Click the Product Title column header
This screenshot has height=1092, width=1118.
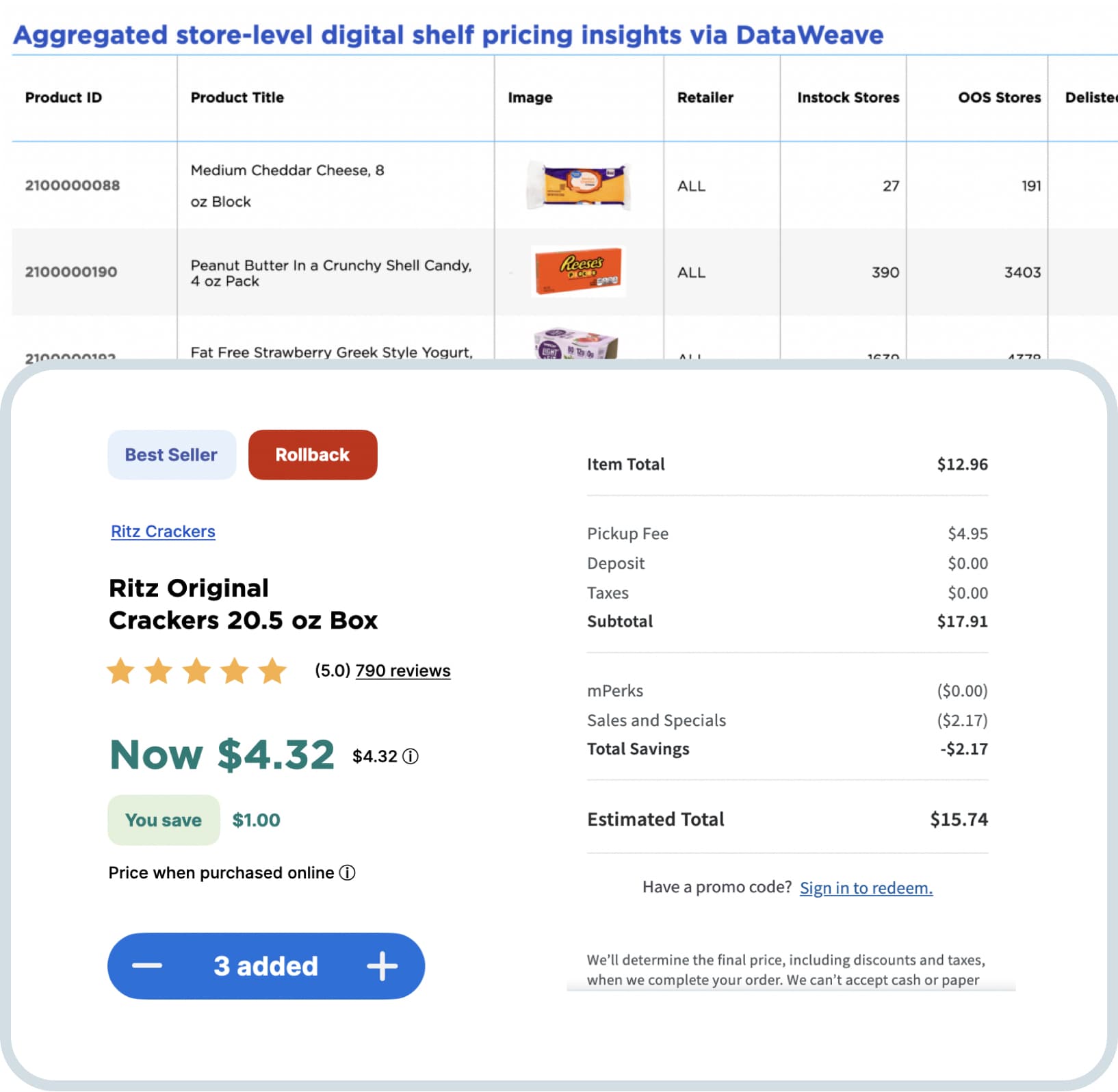[237, 97]
